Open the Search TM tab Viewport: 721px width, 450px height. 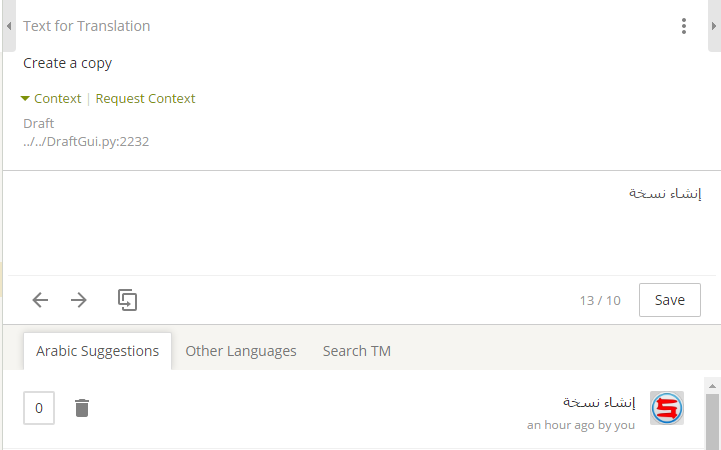pos(356,351)
